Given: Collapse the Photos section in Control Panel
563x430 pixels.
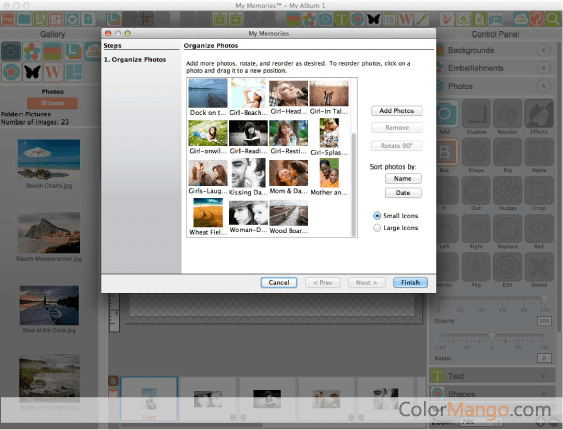Looking at the screenshot, I should (x=544, y=86).
